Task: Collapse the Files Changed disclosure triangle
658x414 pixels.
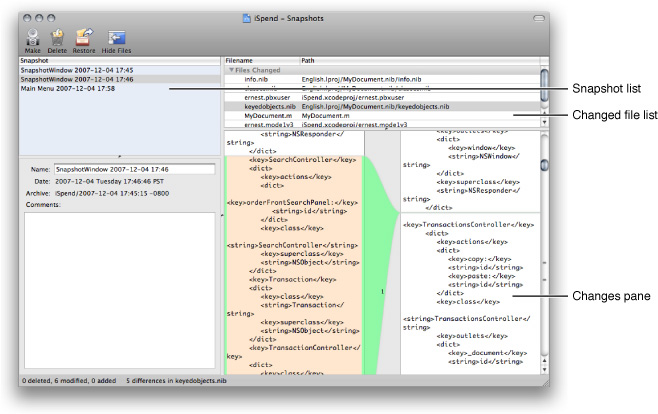Action: [229, 70]
